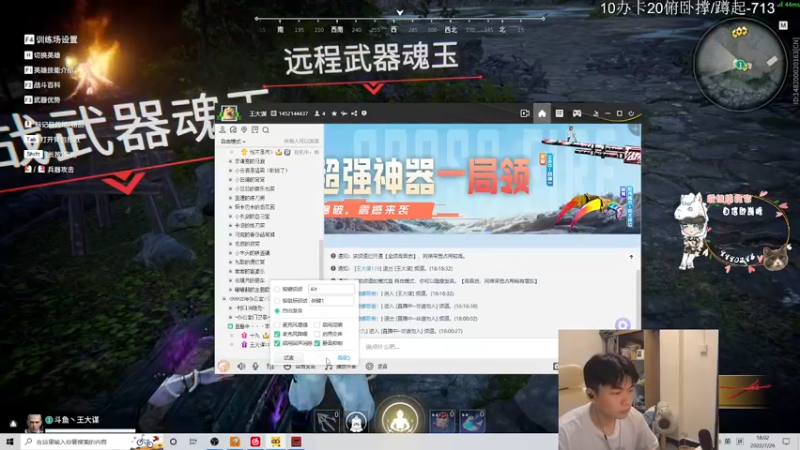Image resolution: width=800 pixels, height=450 pixels.
Task: Click F1 英雄技能介绍 in game menu
Action: (49, 70)
